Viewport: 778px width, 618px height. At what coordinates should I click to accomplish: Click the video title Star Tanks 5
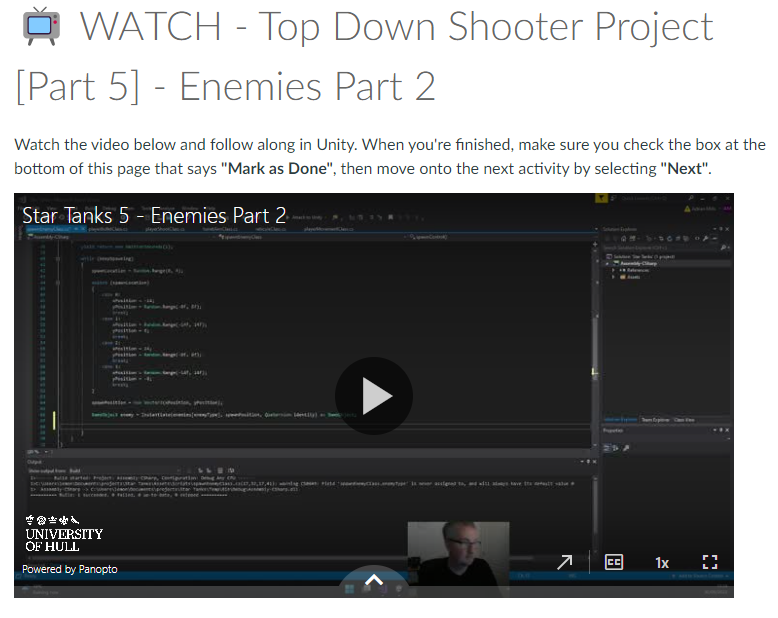(154, 215)
